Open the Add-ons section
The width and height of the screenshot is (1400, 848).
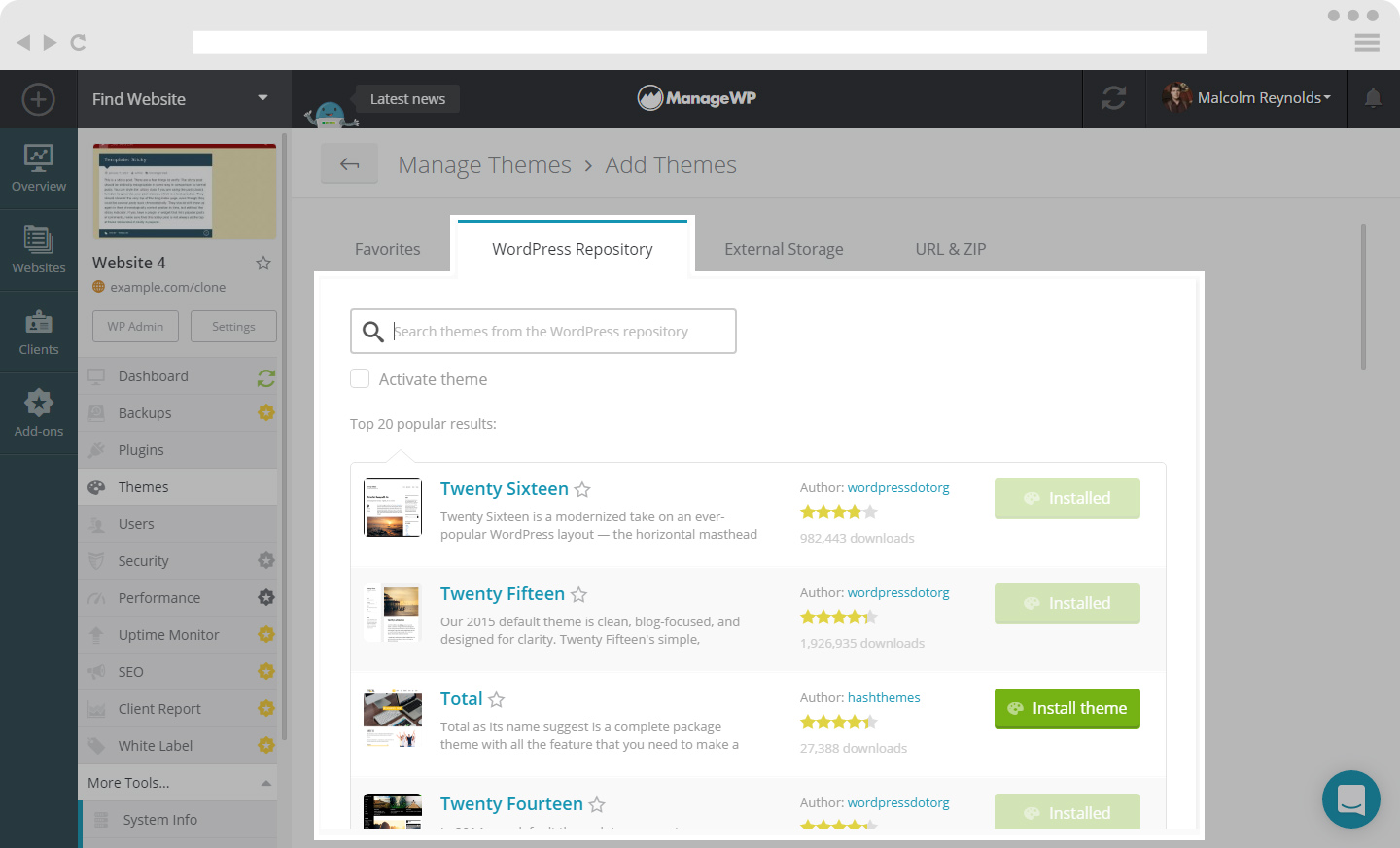click(x=39, y=413)
